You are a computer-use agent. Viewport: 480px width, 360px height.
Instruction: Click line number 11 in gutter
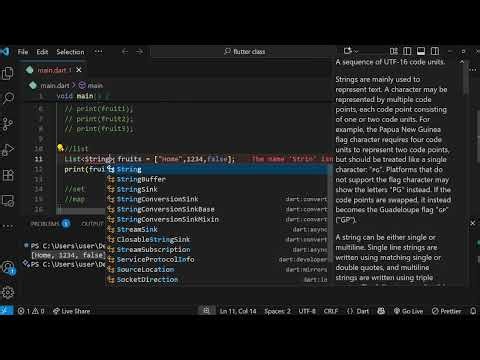(39, 159)
